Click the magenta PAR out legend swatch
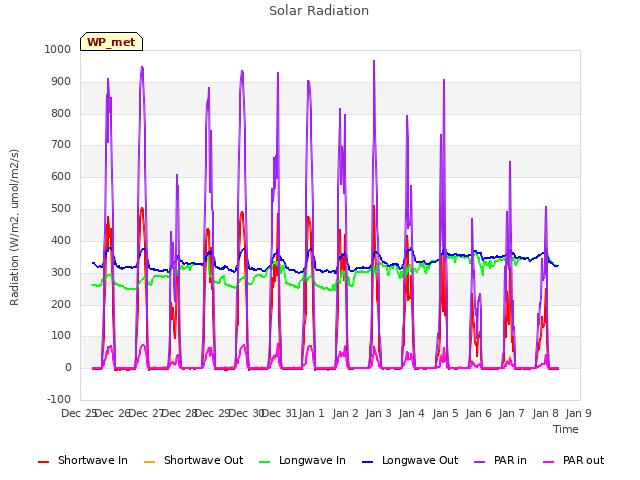 [549, 461]
